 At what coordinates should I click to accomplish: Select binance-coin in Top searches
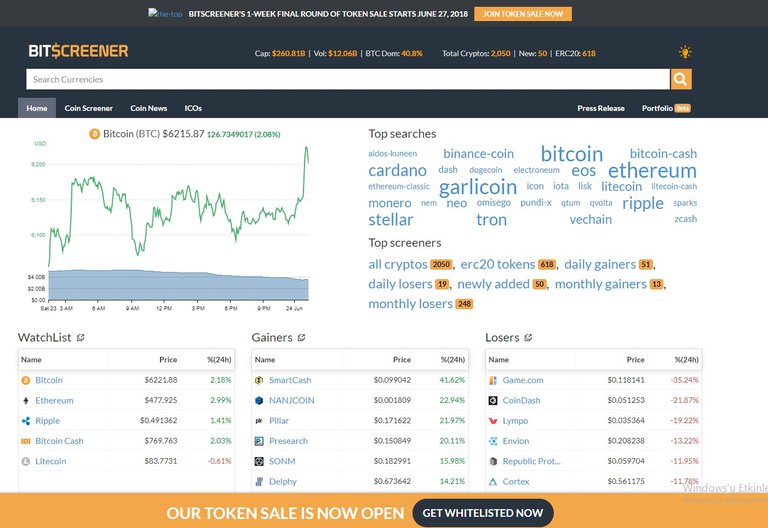click(x=479, y=154)
